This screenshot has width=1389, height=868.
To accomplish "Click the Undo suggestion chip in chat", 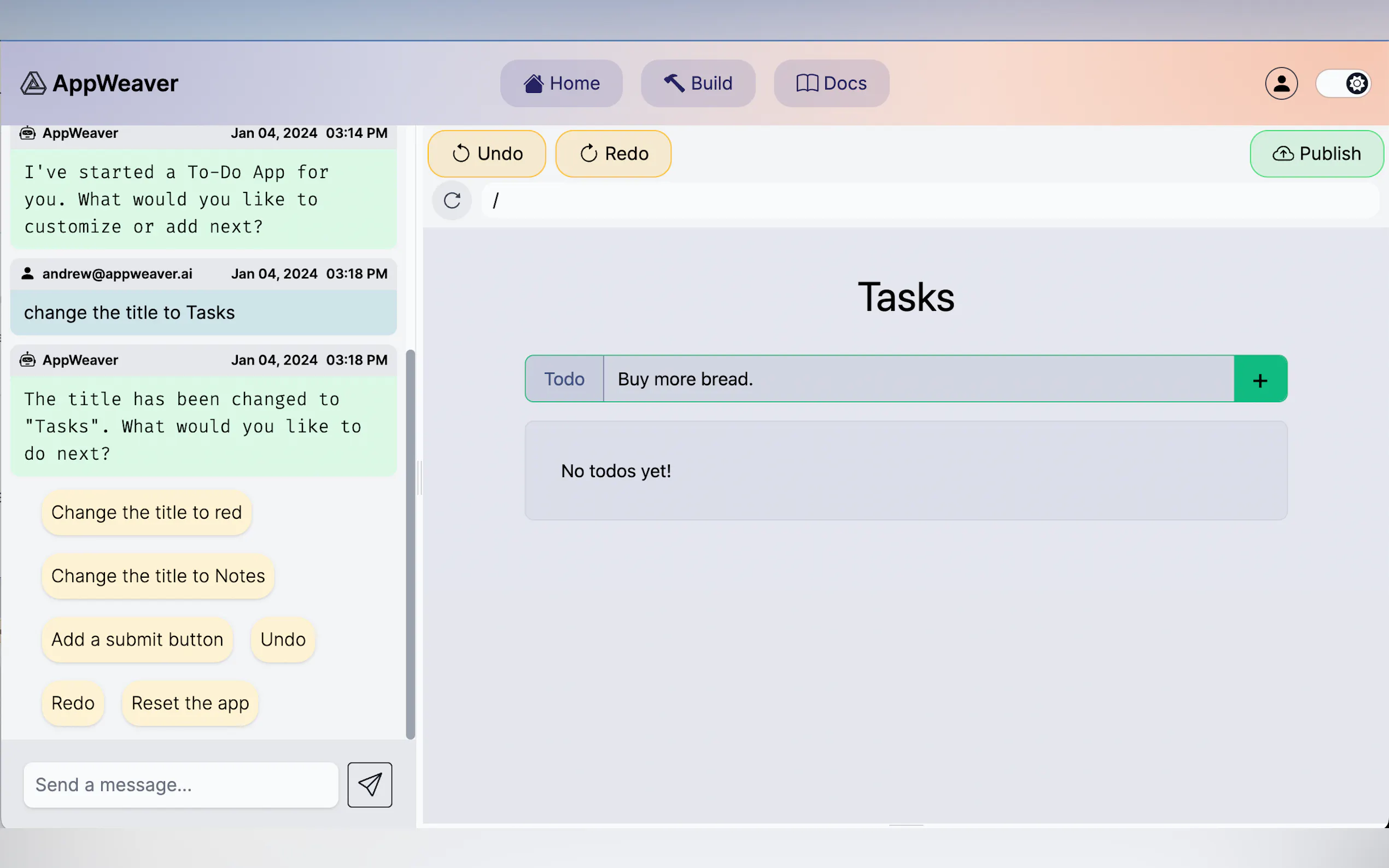I will (283, 640).
